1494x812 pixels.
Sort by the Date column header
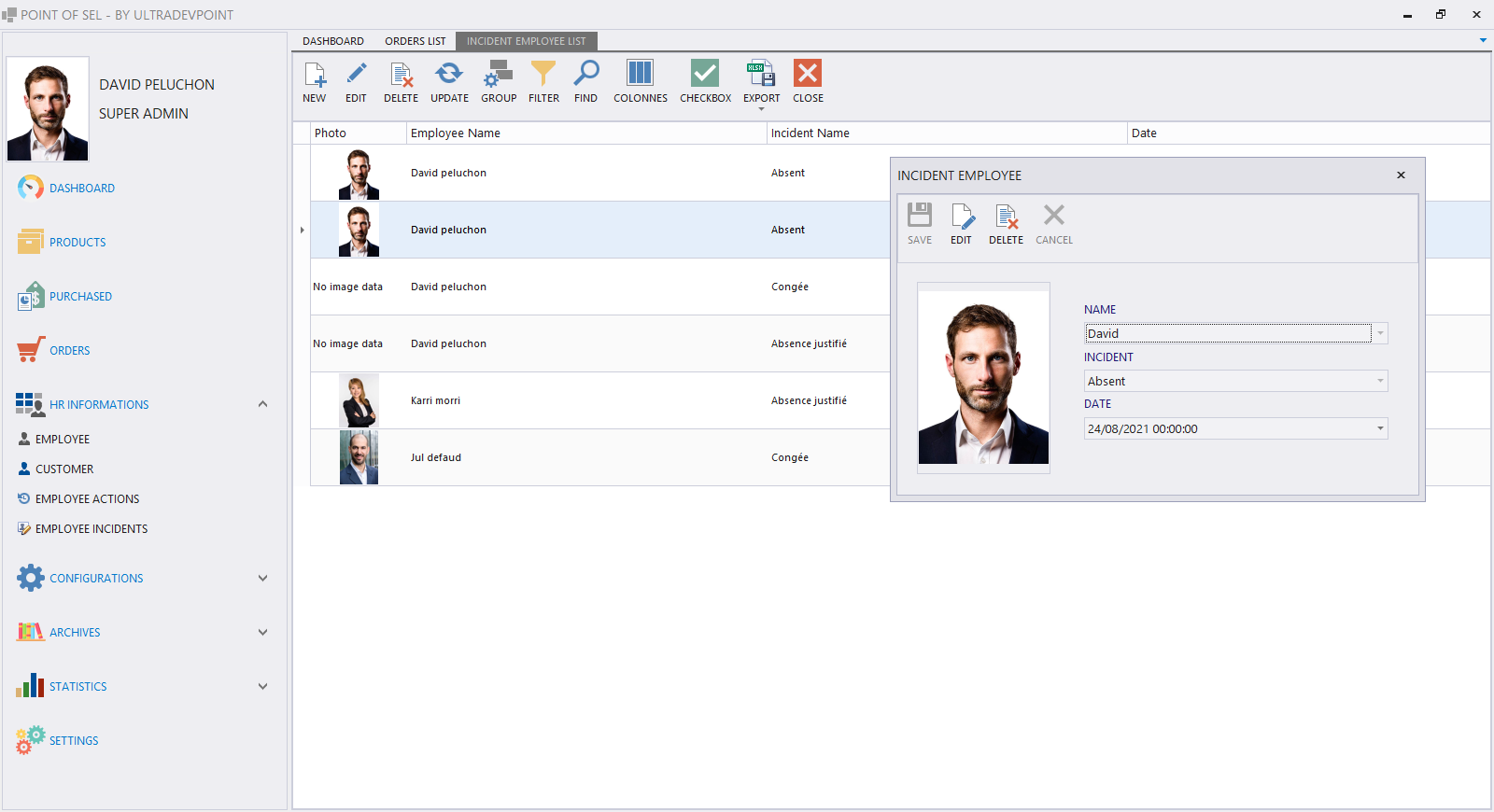(x=1308, y=133)
